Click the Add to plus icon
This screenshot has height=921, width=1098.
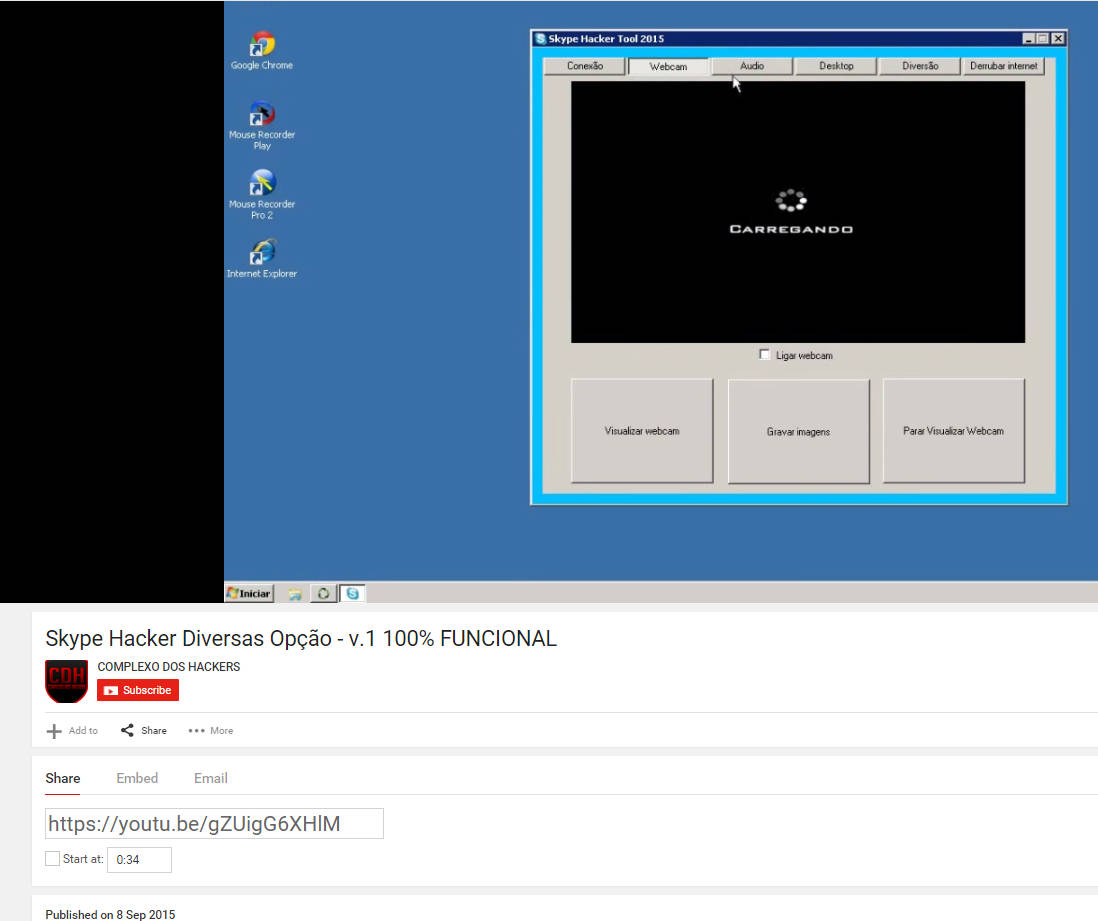click(54, 731)
